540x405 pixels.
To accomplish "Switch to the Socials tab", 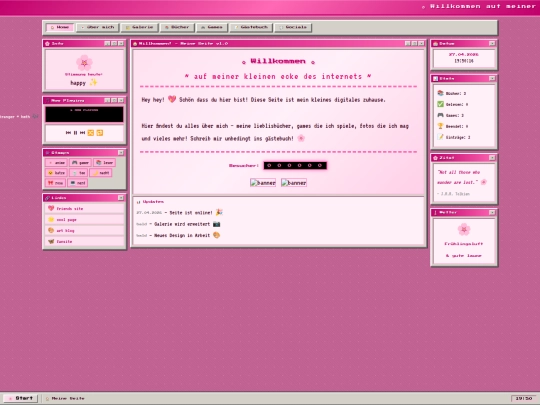I will tap(293, 27).
